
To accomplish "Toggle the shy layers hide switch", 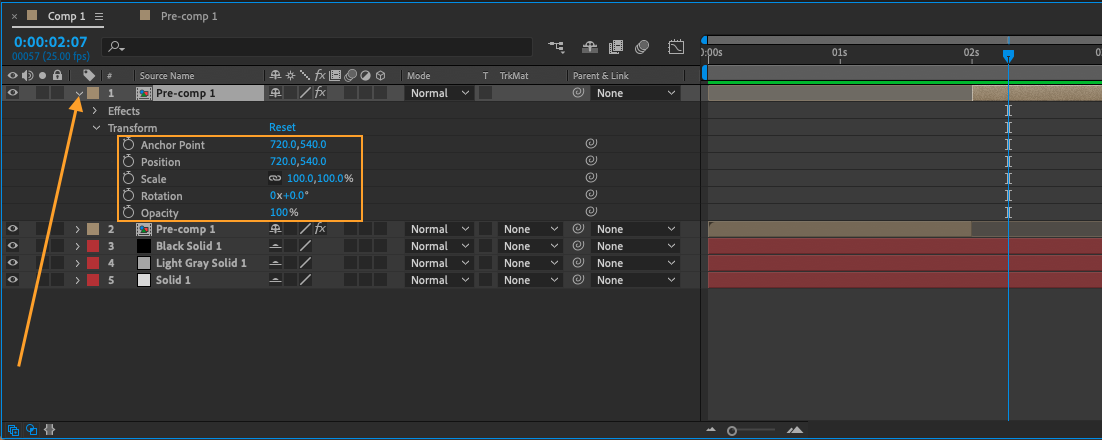I will [x=590, y=47].
